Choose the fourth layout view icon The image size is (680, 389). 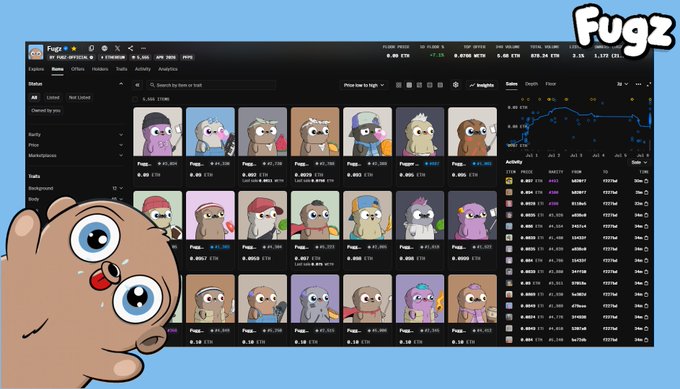pyautogui.click(x=430, y=85)
